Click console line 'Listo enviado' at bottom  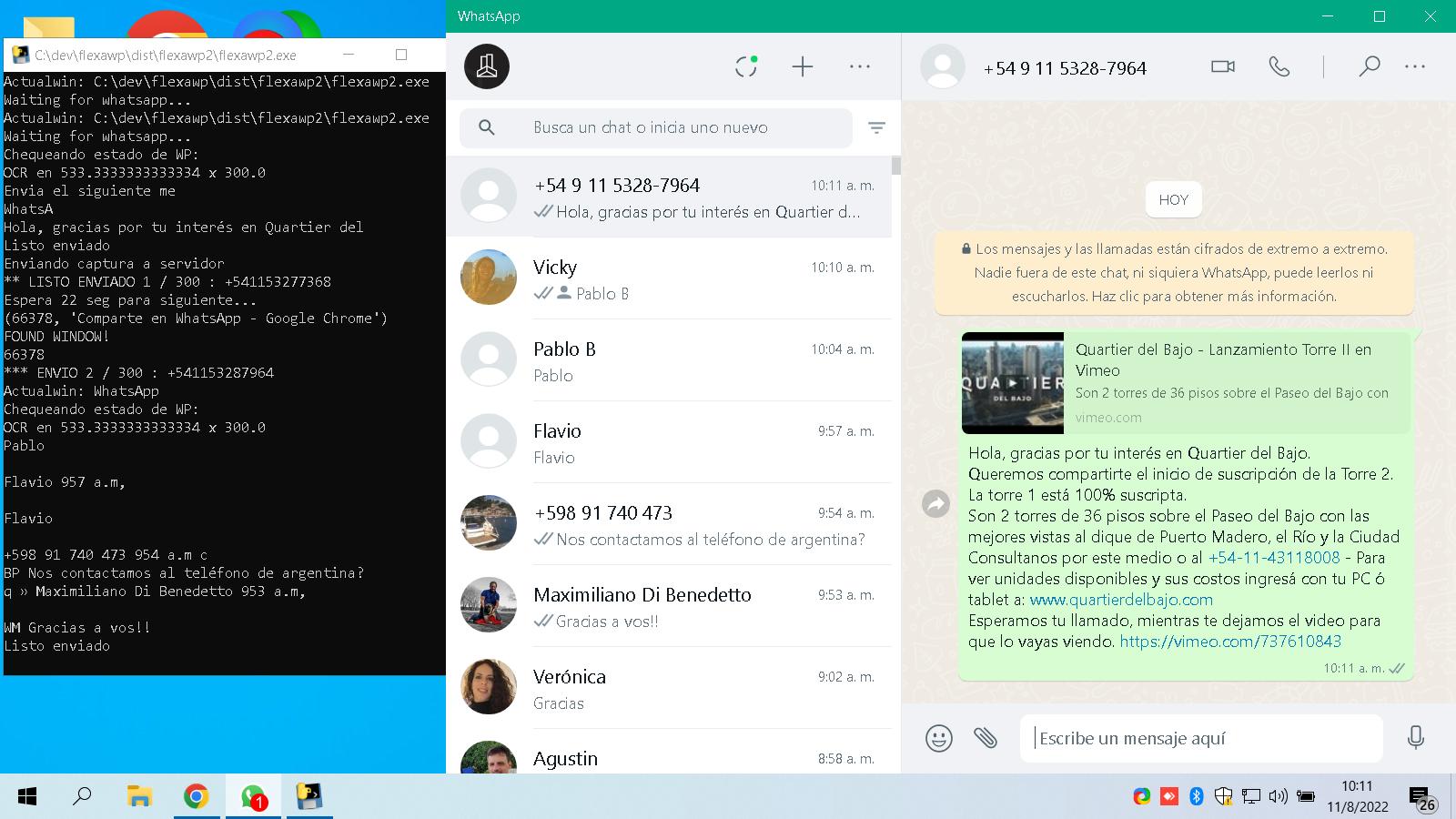(56, 645)
